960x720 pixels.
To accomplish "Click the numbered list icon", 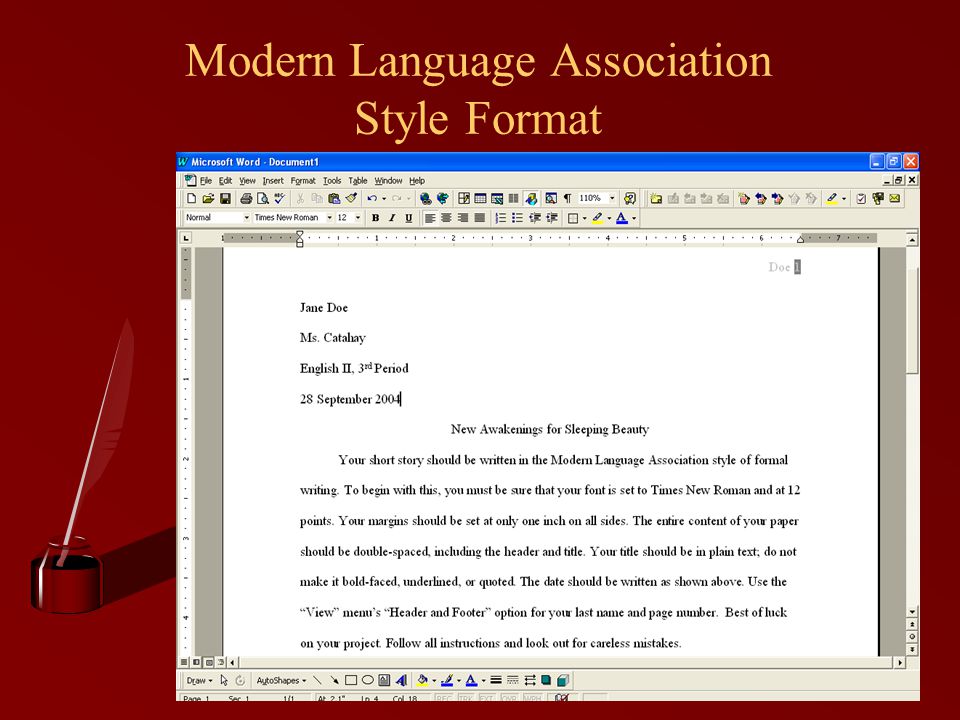I will 501,218.
